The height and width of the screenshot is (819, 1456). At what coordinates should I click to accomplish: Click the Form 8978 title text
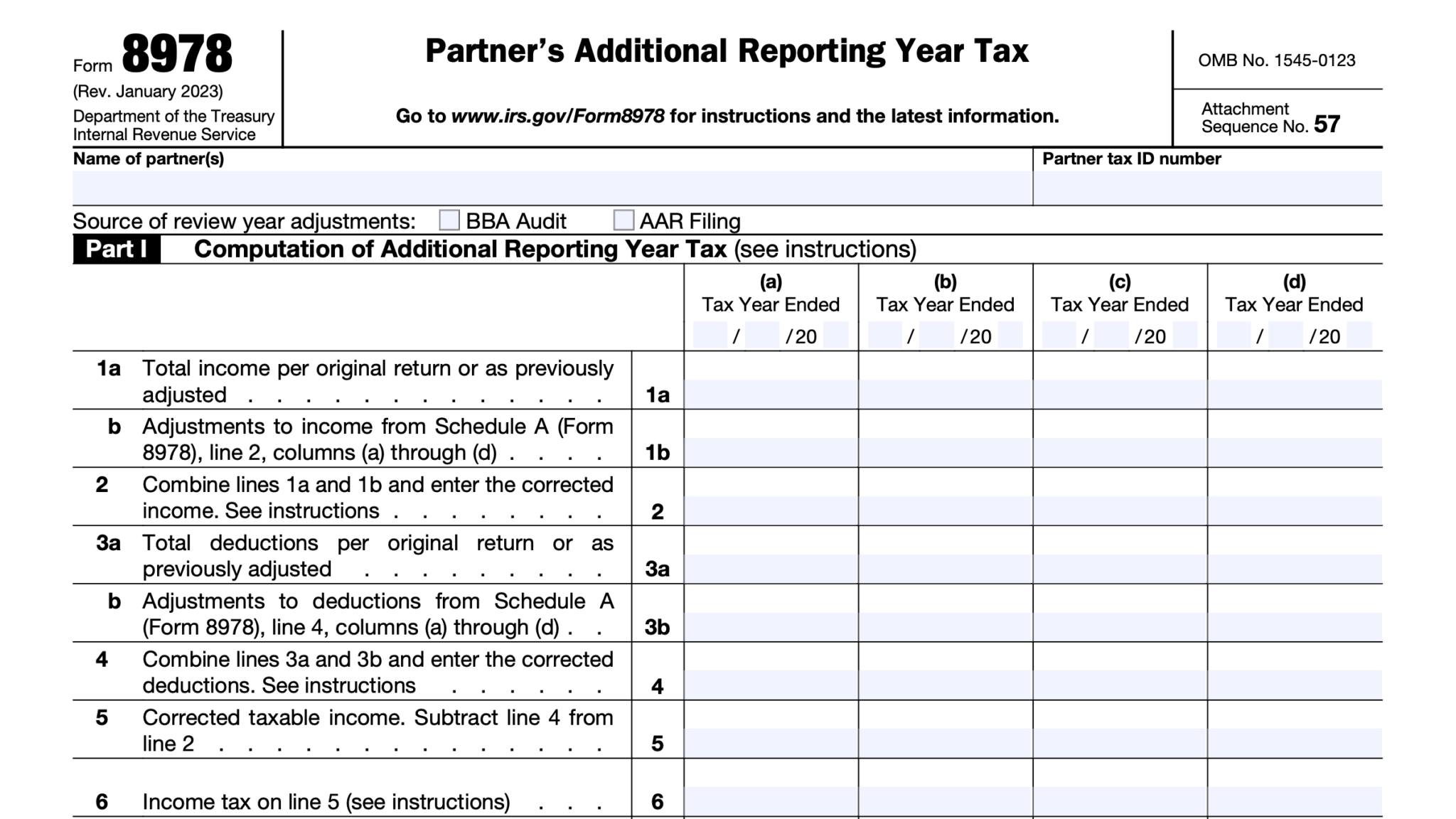[x=176, y=51]
